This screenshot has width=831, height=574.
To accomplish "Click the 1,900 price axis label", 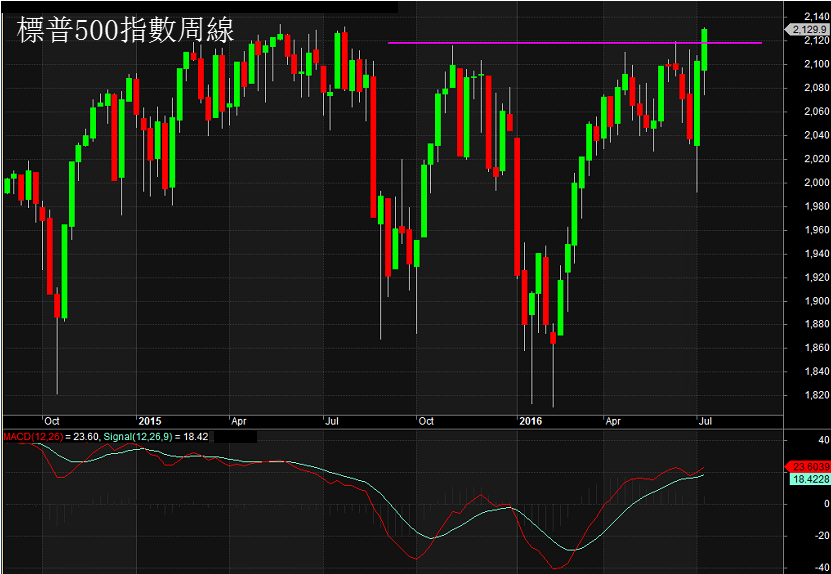I will tap(816, 301).
